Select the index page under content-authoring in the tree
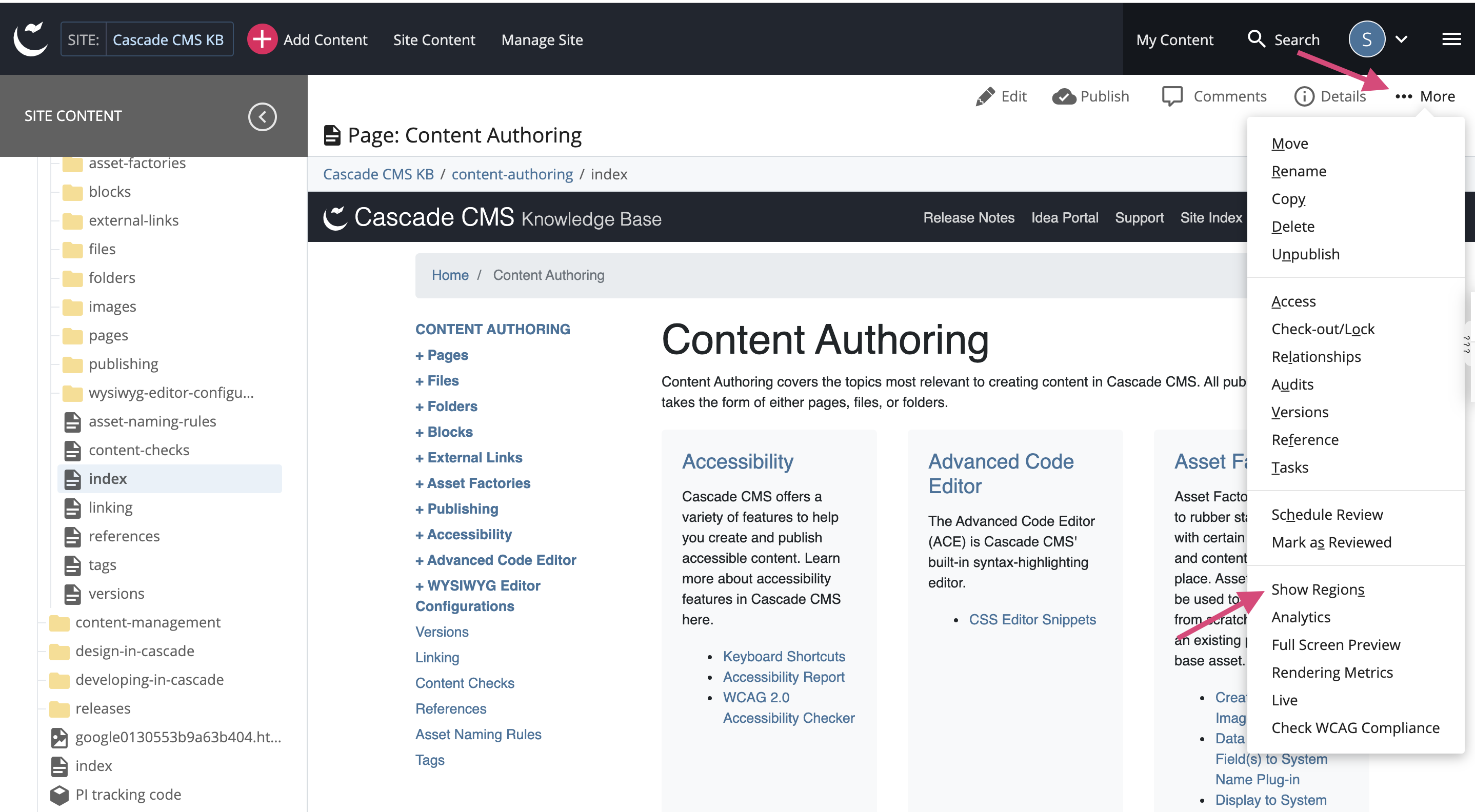1475x812 pixels. [x=169, y=478]
